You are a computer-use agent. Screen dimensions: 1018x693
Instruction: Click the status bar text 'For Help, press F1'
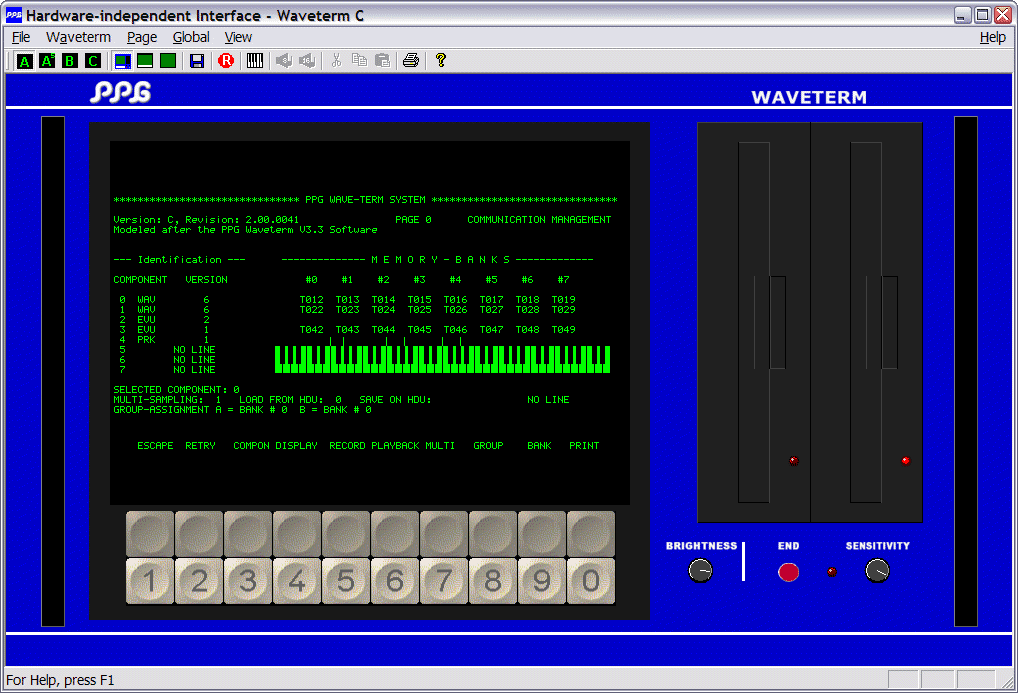click(60, 680)
